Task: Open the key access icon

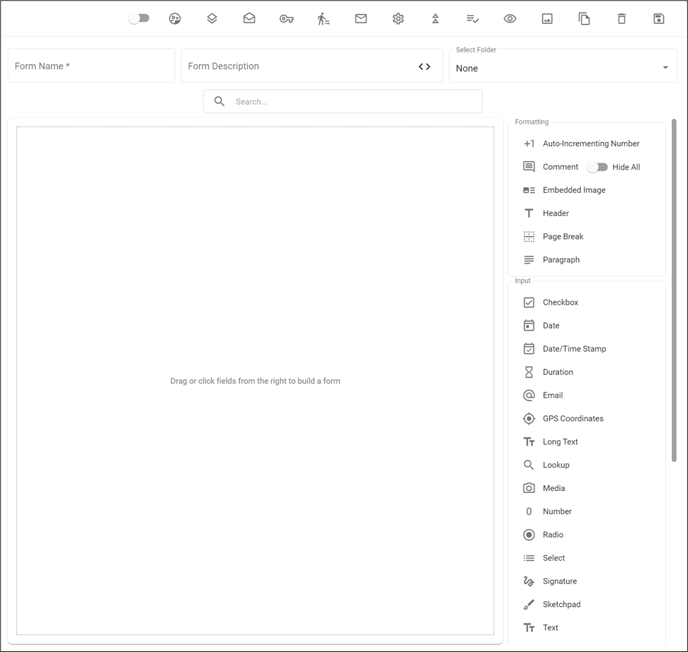Action: (x=287, y=19)
